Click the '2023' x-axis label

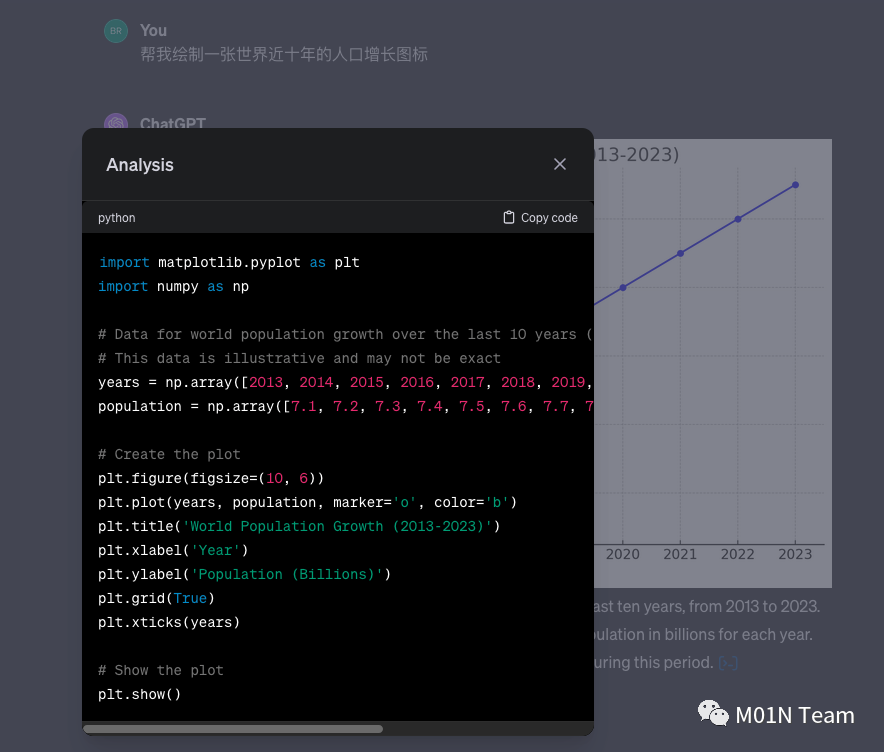tap(795, 554)
